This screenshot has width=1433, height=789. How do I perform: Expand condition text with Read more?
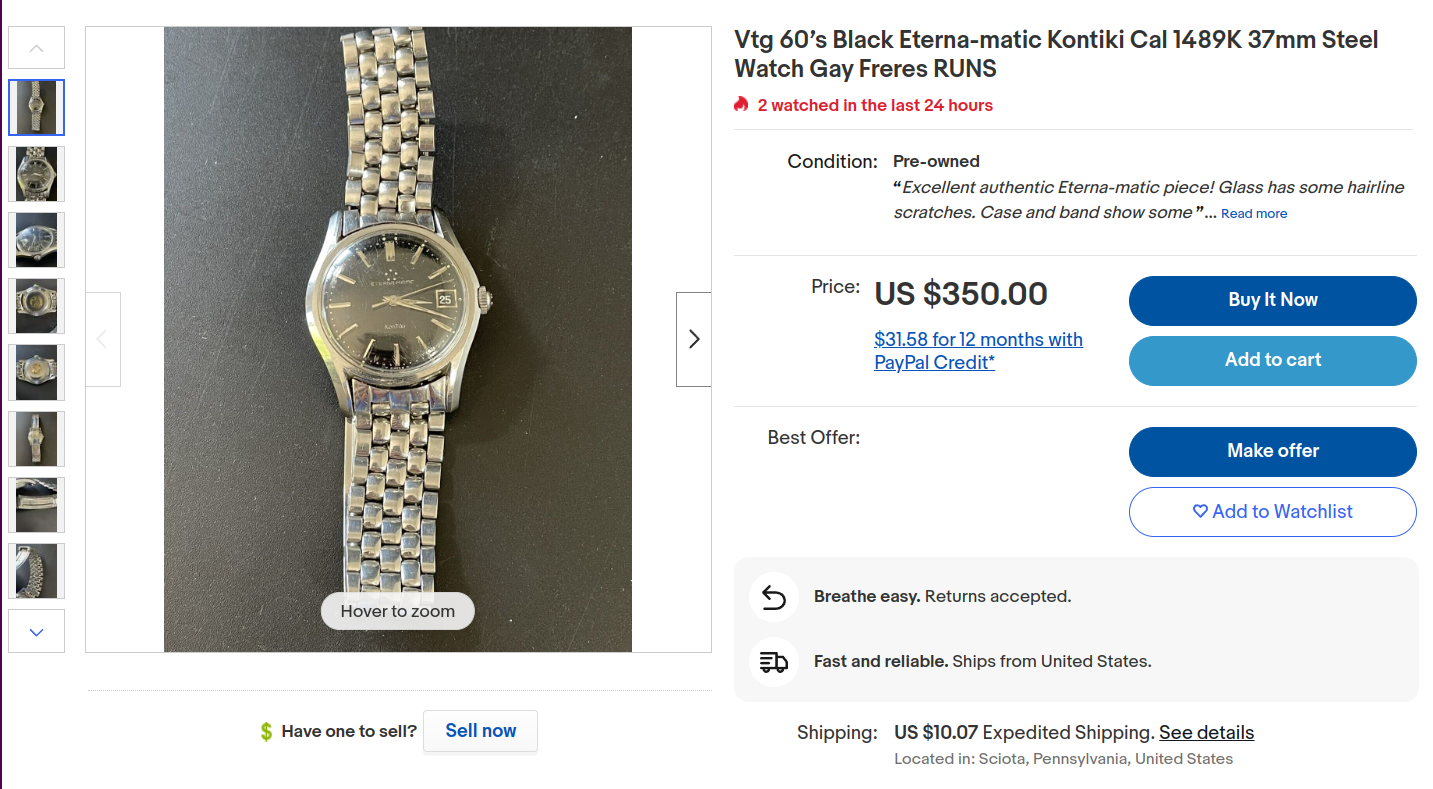pyautogui.click(x=1253, y=214)
